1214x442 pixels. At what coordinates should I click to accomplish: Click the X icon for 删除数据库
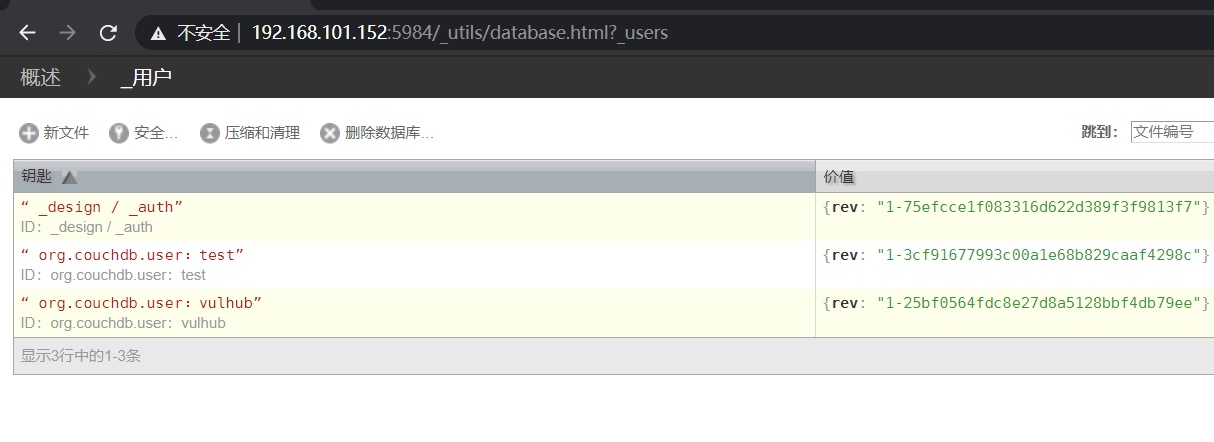pyautogui.click(x=329, y=133)
